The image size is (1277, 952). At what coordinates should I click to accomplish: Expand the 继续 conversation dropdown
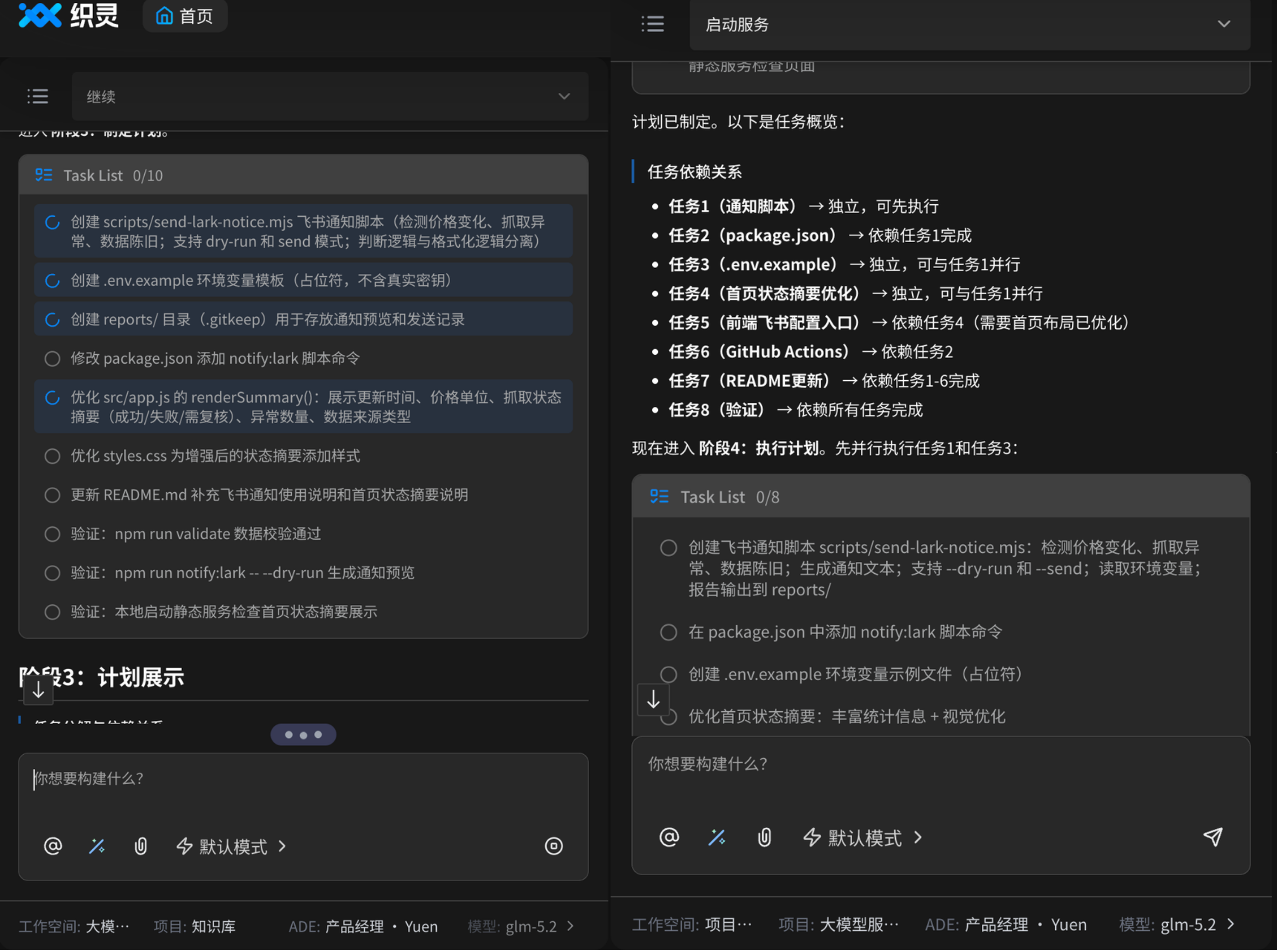click(x=330, y=96)
